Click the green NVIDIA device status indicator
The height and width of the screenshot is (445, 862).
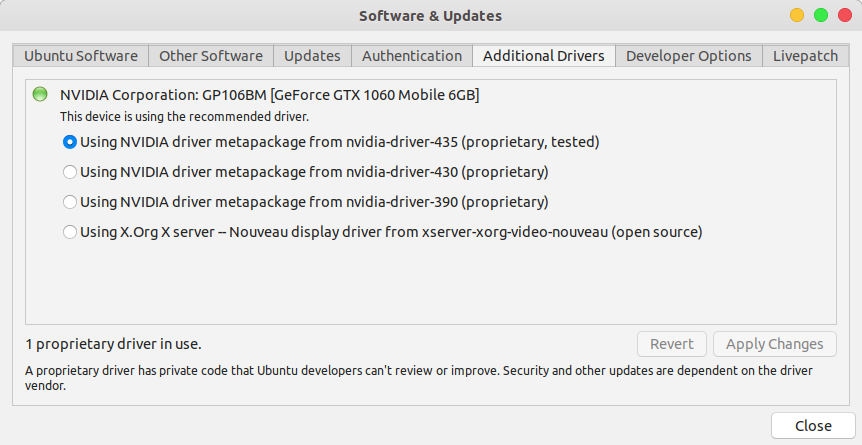click(x=40, y=95)
